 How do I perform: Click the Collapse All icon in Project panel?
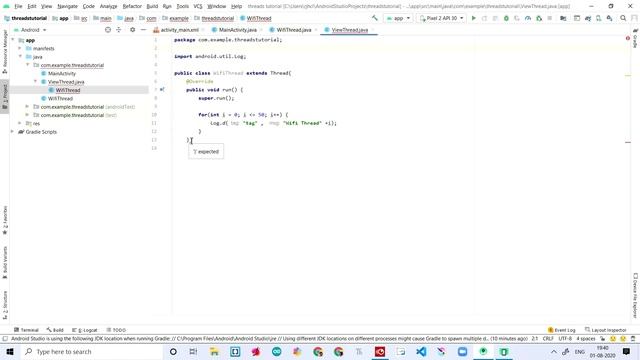[x=119, y=30]
